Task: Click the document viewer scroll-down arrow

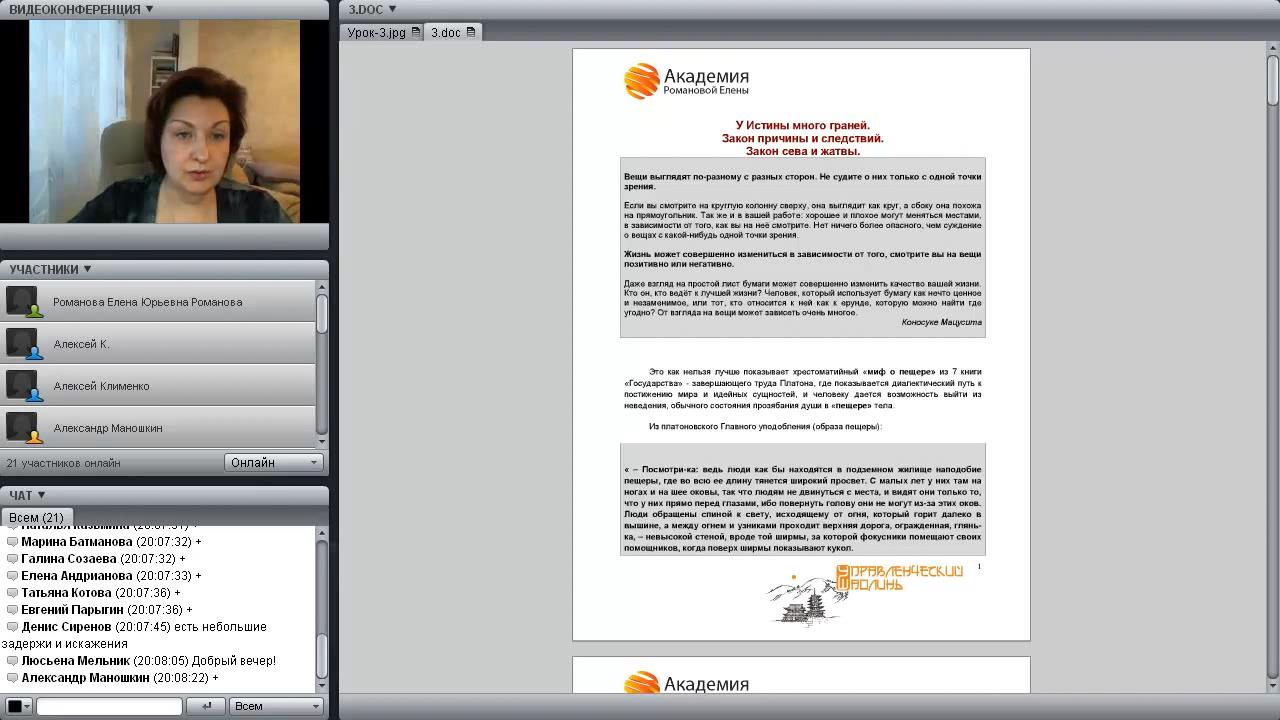Action: [1273, 686]
